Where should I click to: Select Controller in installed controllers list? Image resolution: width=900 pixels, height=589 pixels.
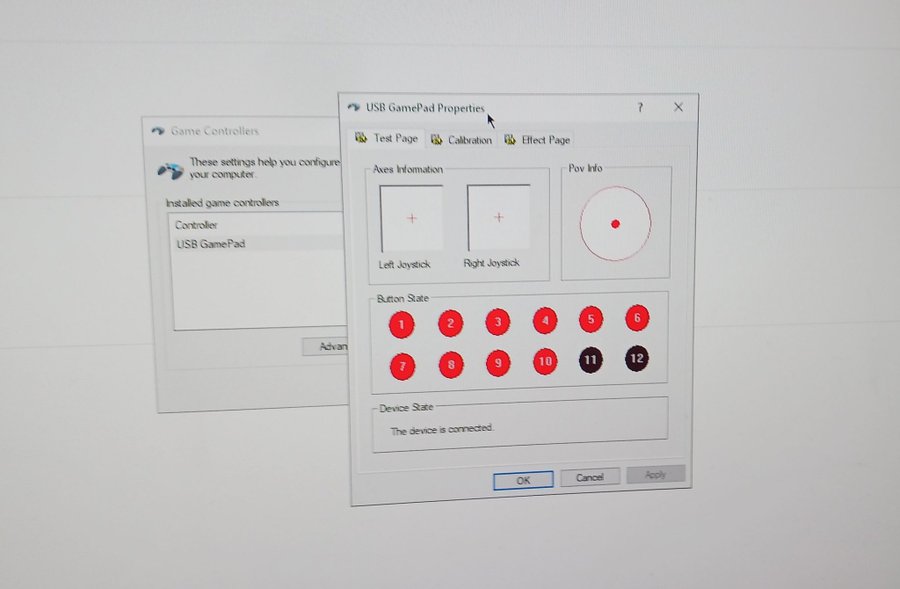[x=196, y=225]
